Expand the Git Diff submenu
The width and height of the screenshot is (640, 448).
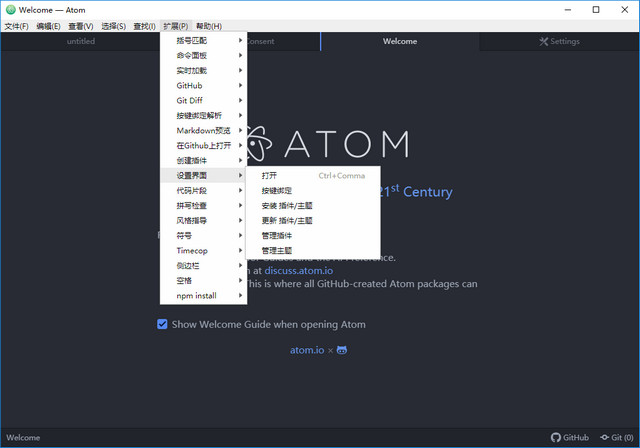tap(204, 100)
